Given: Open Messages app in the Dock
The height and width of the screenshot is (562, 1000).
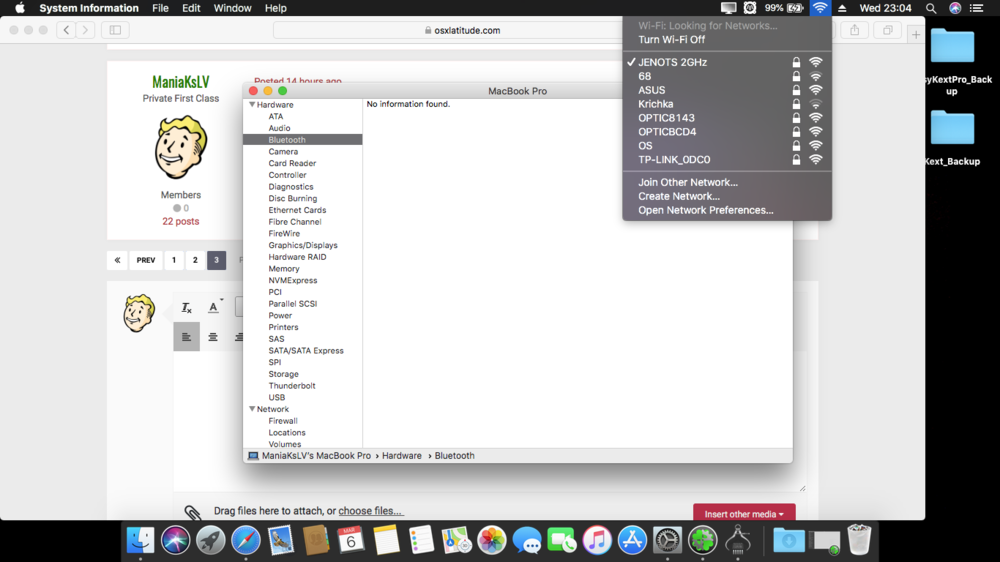Looking at the screenshot, I should 527,540.
